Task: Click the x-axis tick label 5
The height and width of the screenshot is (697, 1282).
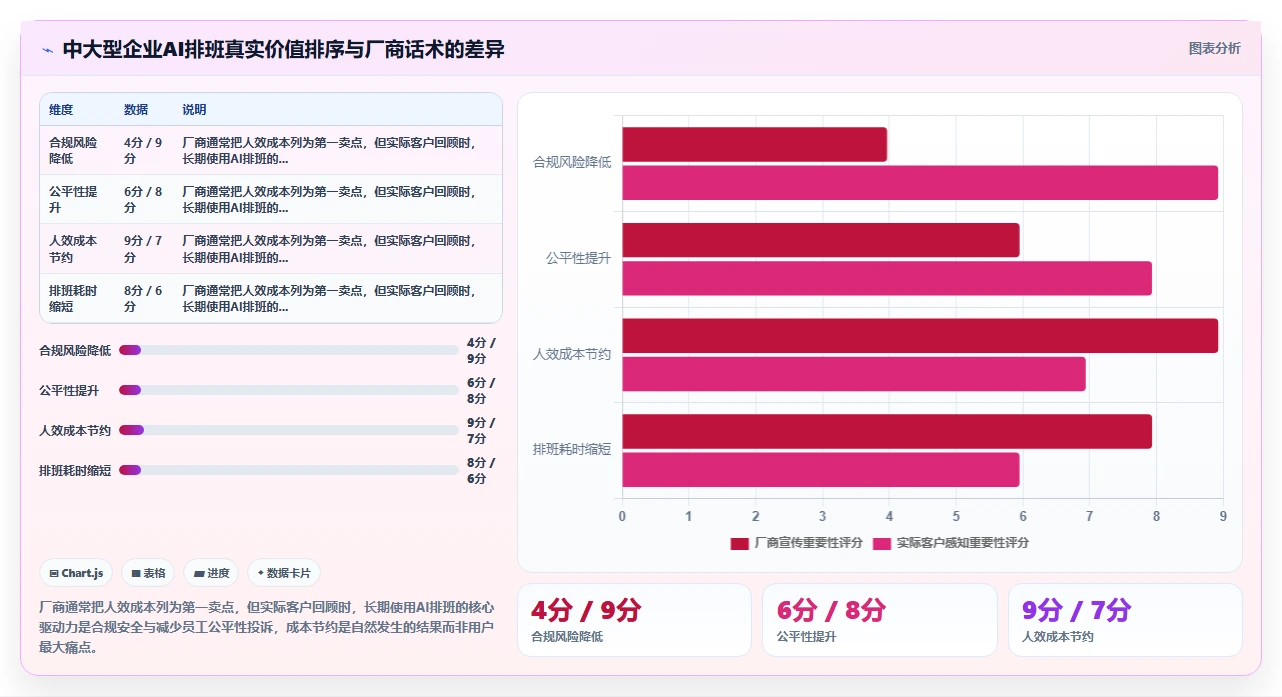Action: 956,516
